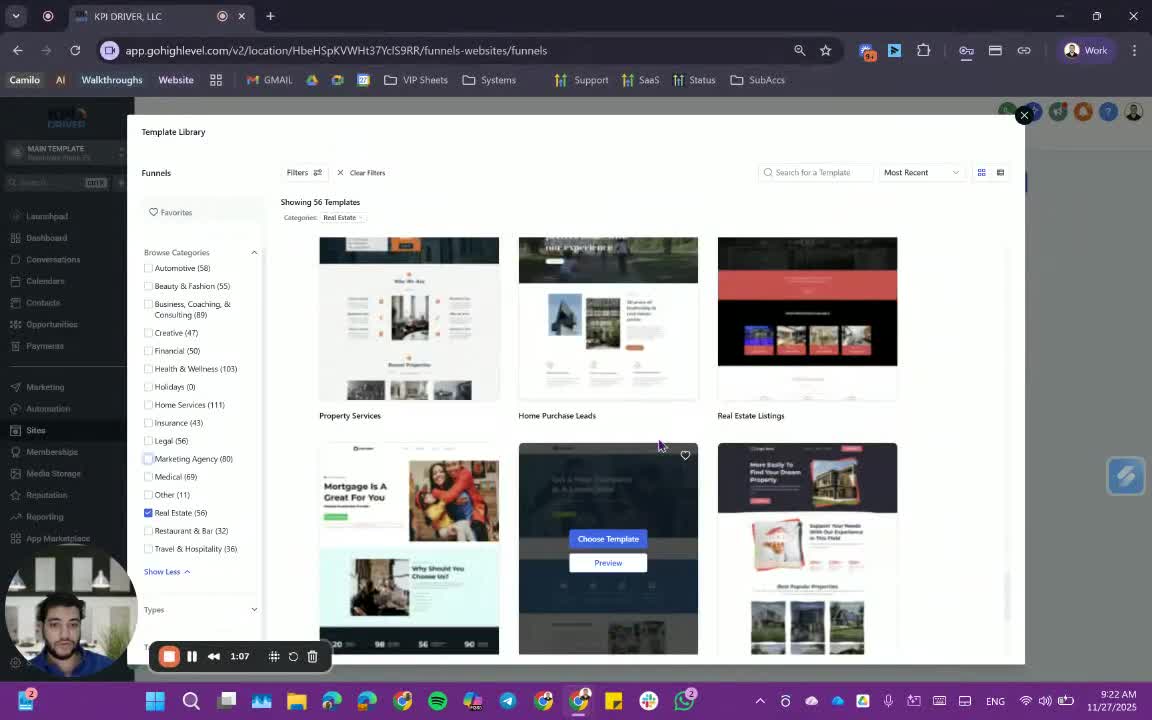Screen dimensions: 1152x720
Task: Open the tab search dropdown arrow
Action: click(15, 16)
